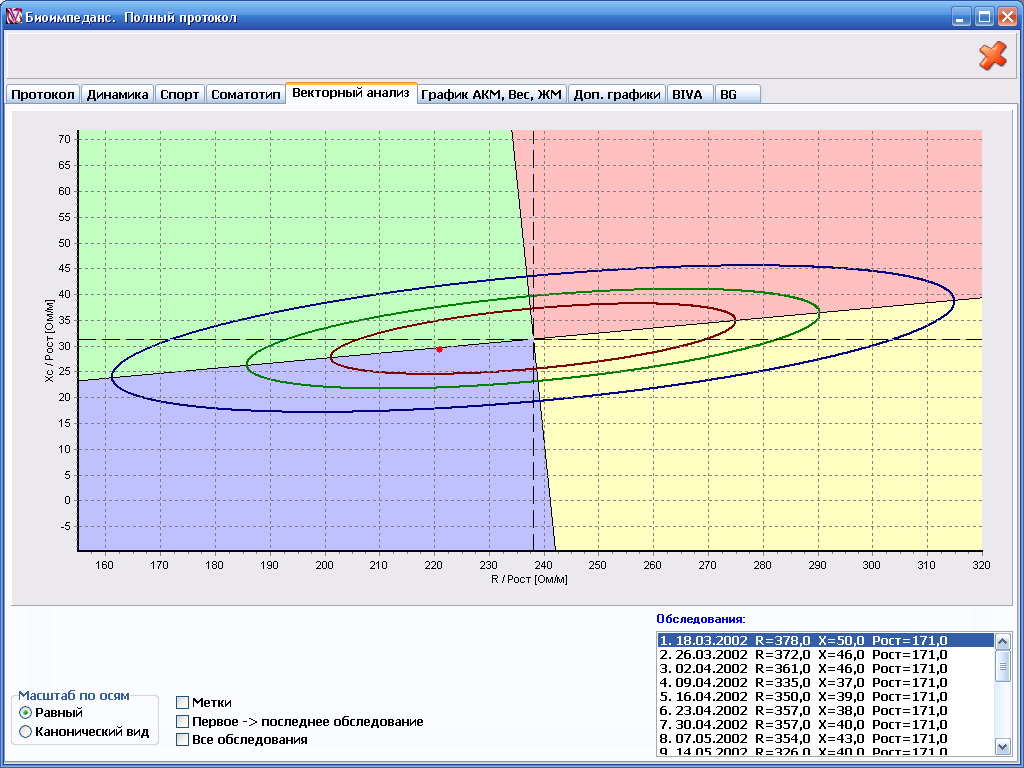The height and width of the screenshot is (768, 1024).
Task: Select examination 7. 30.04.2002 R=357,0
Action: (x=825, y=725)
